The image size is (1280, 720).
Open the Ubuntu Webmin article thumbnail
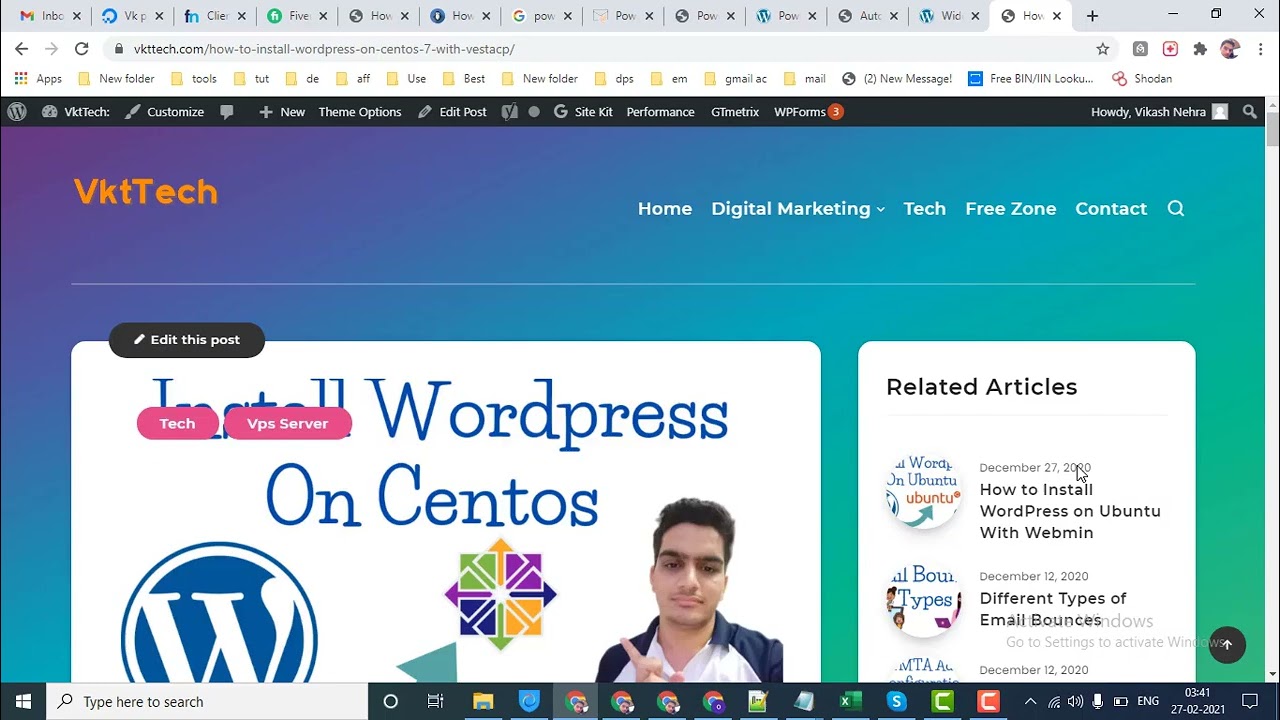(924, 491)
